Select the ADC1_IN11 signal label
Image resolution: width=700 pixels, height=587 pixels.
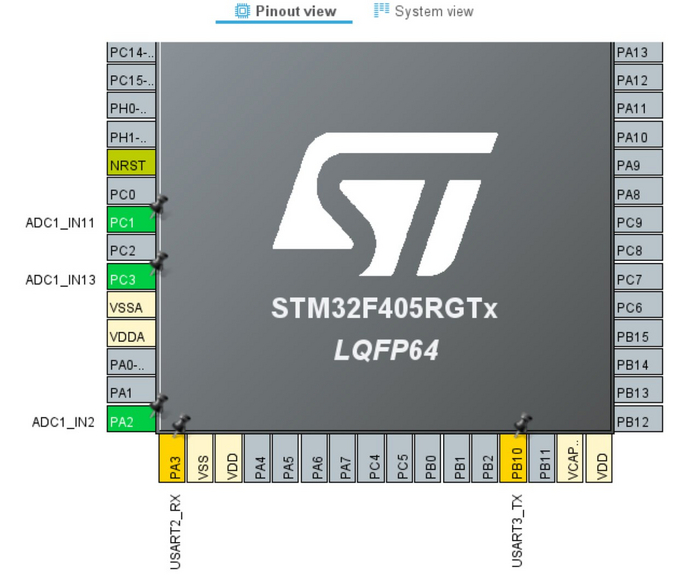pyautogui.click(x=60, y=223)
